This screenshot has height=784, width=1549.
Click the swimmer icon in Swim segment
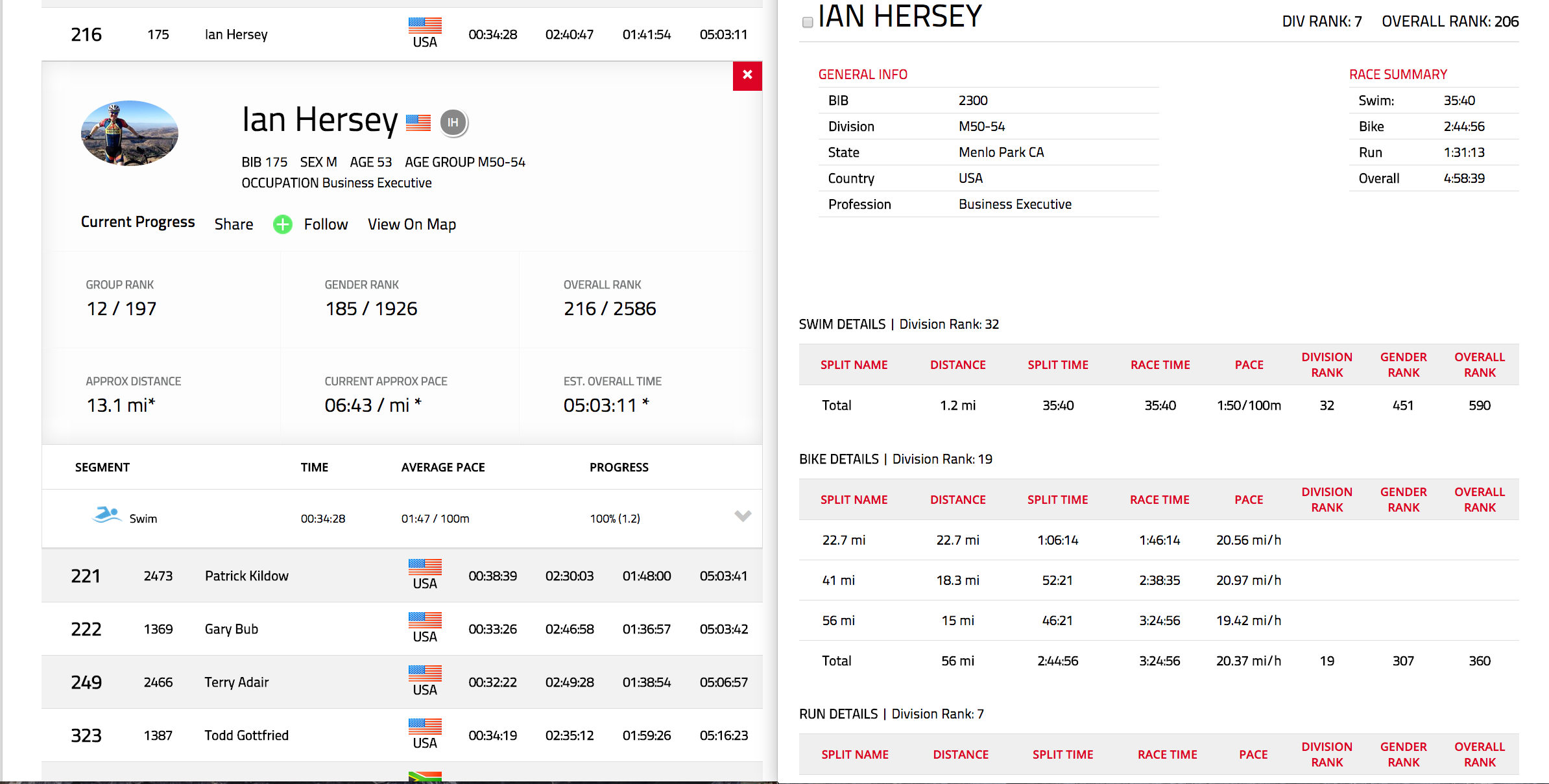pyautogui.click(x=106, y=516)
